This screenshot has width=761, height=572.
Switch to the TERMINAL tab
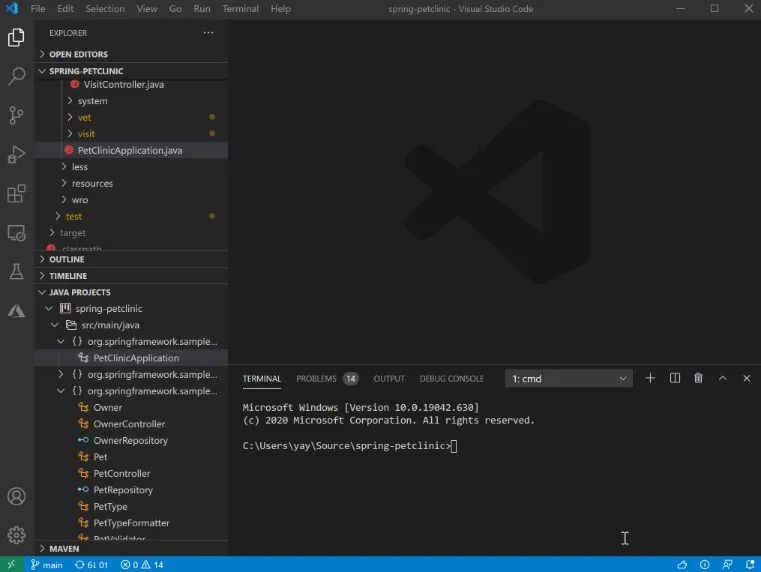coord(262,378)
